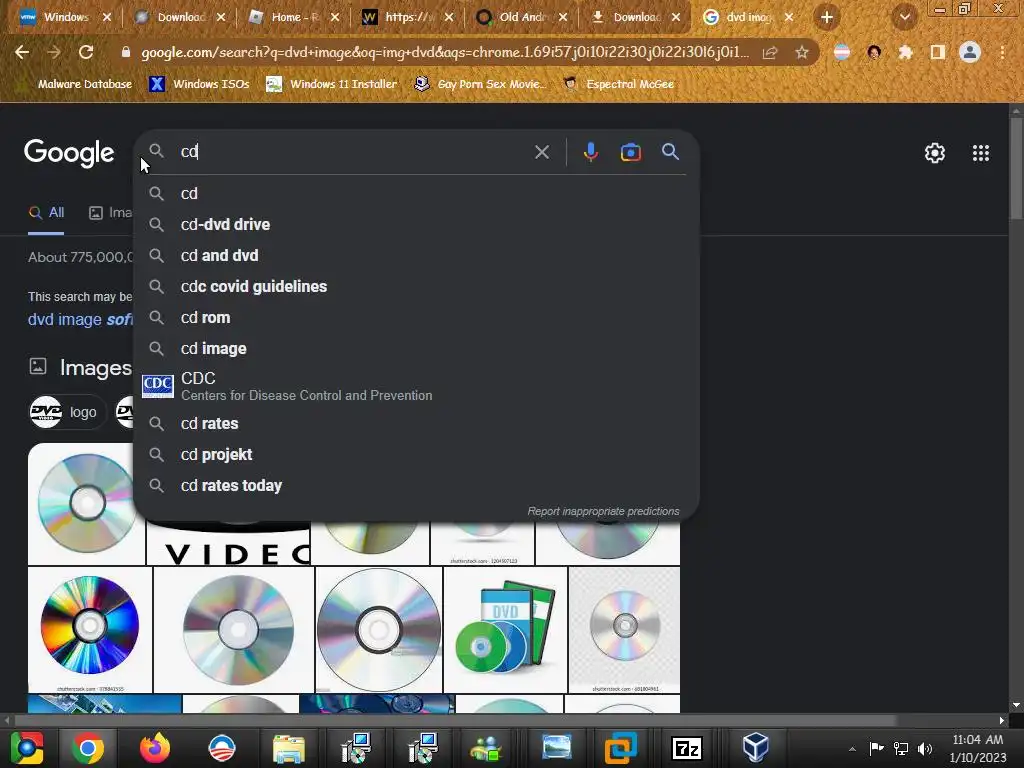Click the horizontal page scrollbar
1024x768 pixels.
(455, 720)
